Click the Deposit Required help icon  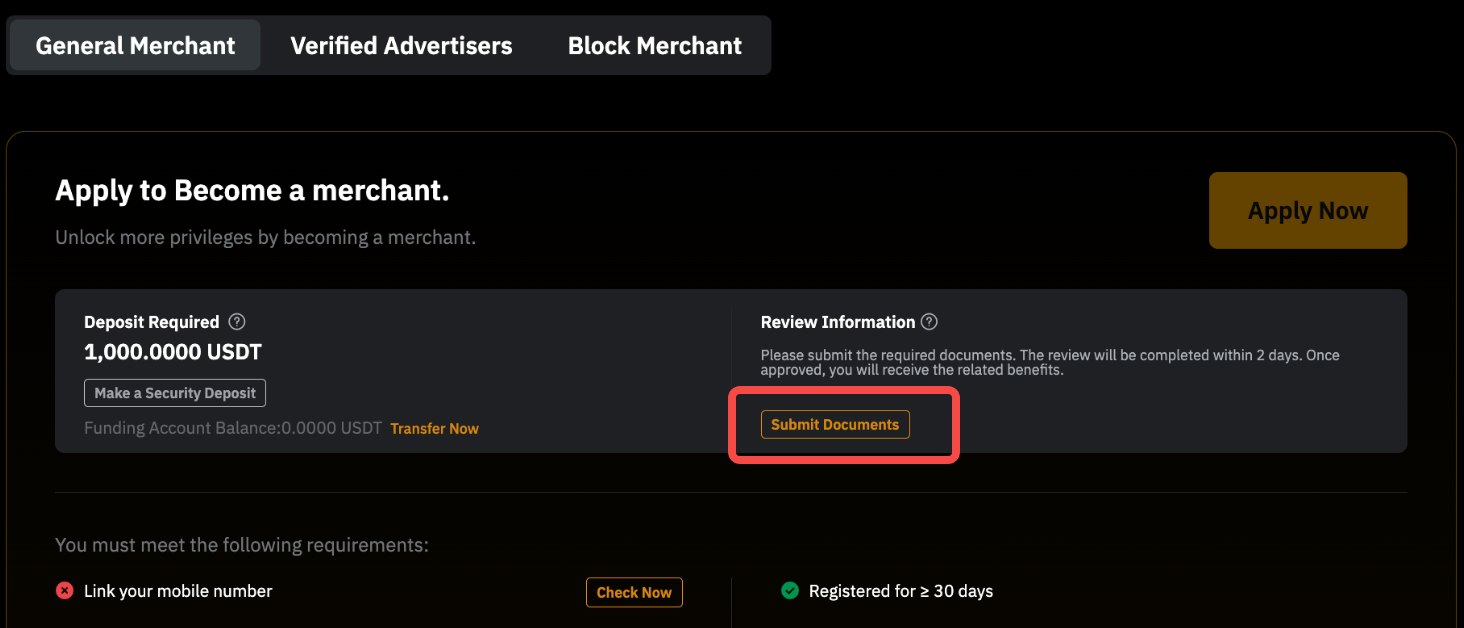click(x=237, y=322)
